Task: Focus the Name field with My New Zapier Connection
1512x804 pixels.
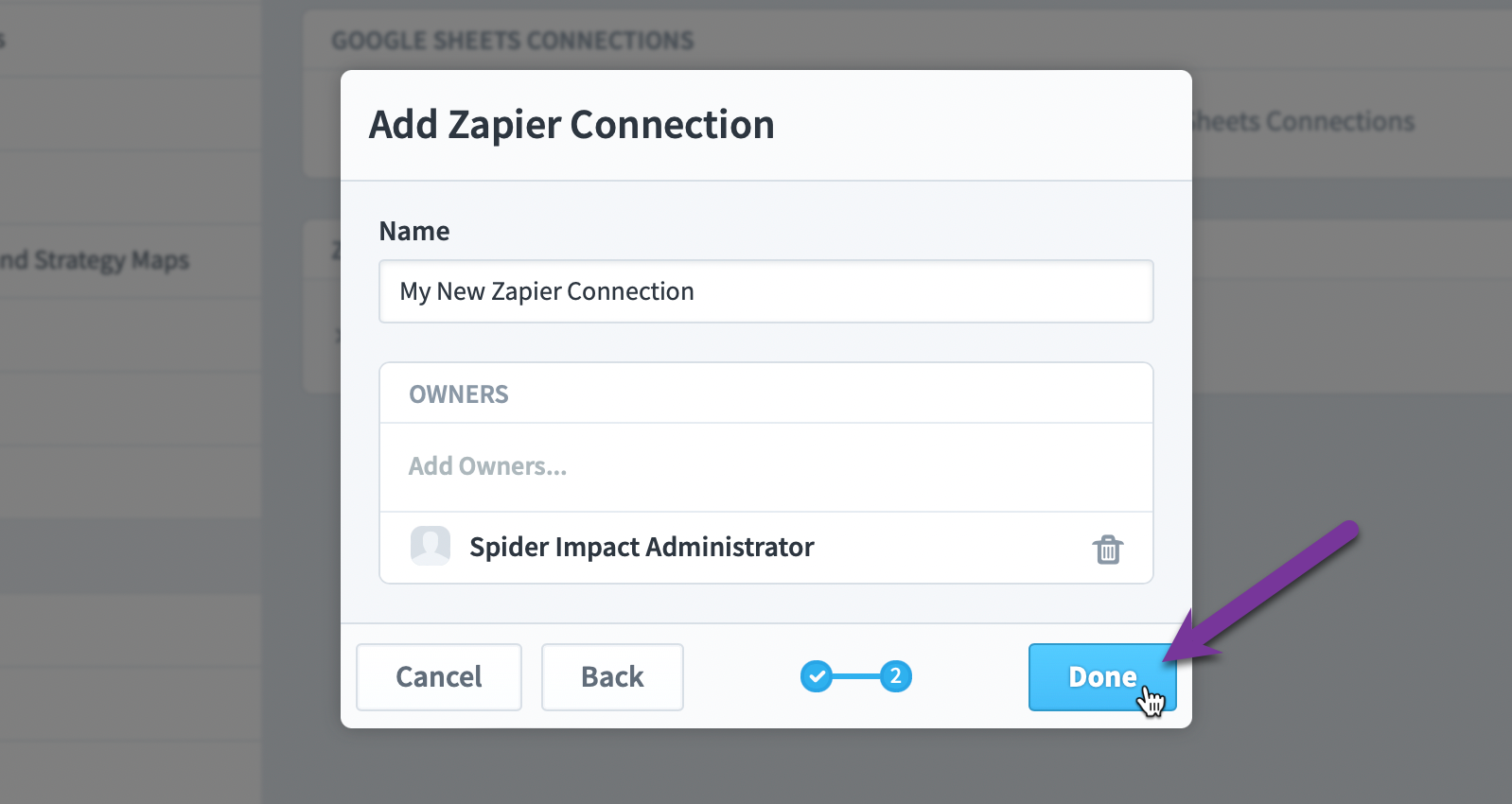Action: pyautogui.click(x=766, y=291)
